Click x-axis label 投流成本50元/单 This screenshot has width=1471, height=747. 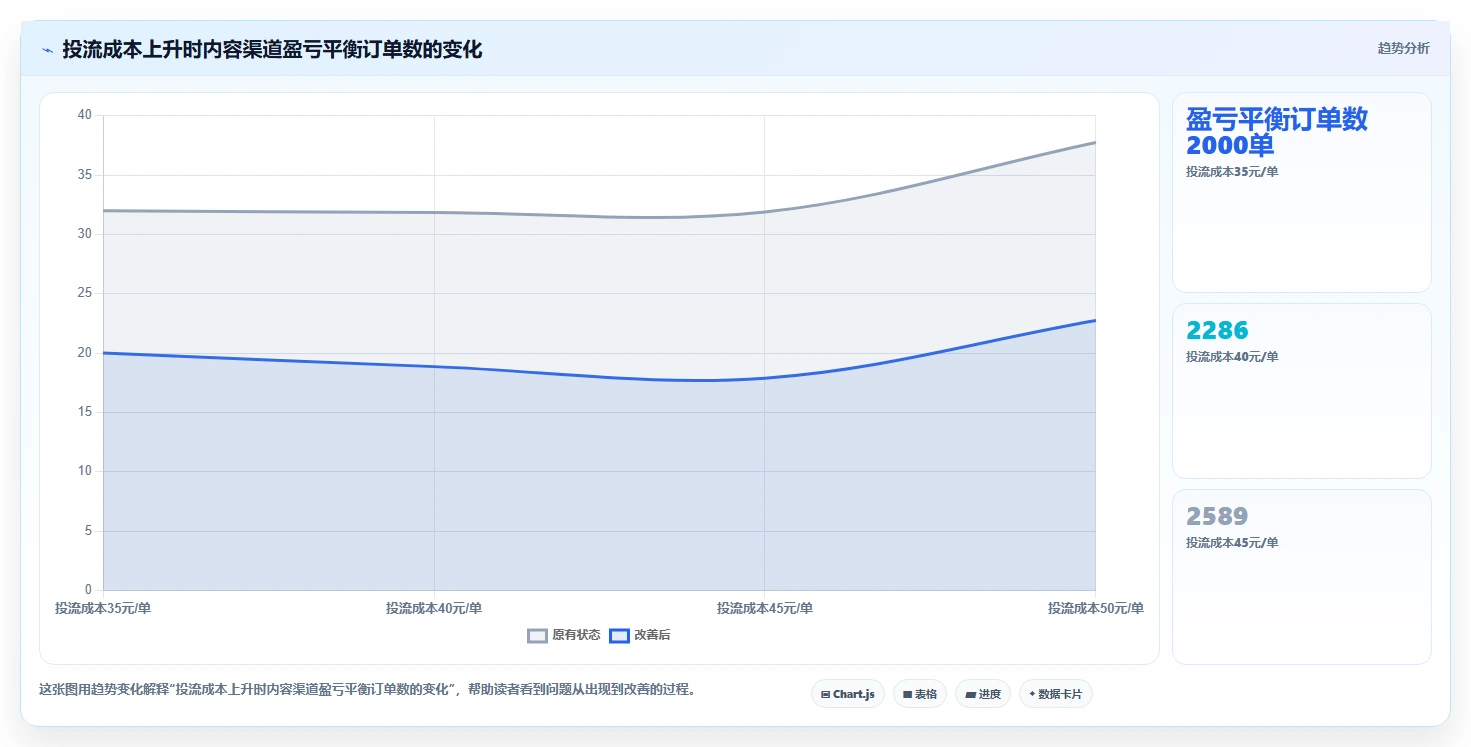point(1096,608)
